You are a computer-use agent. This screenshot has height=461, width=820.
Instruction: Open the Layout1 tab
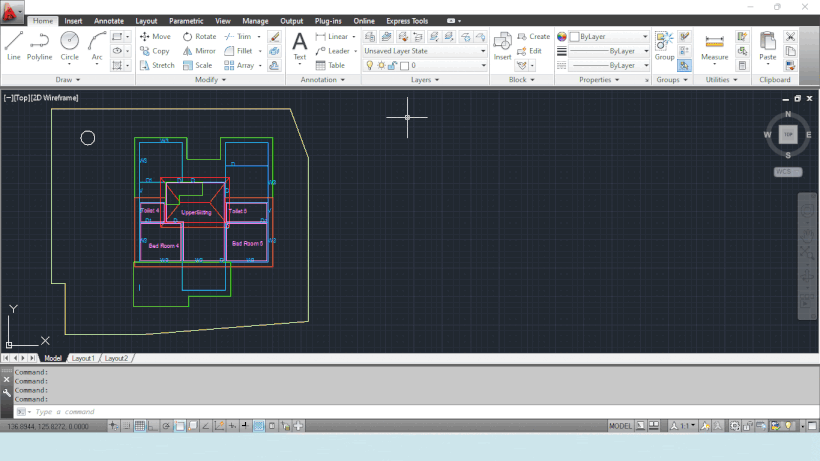click(x=83, y=357)
